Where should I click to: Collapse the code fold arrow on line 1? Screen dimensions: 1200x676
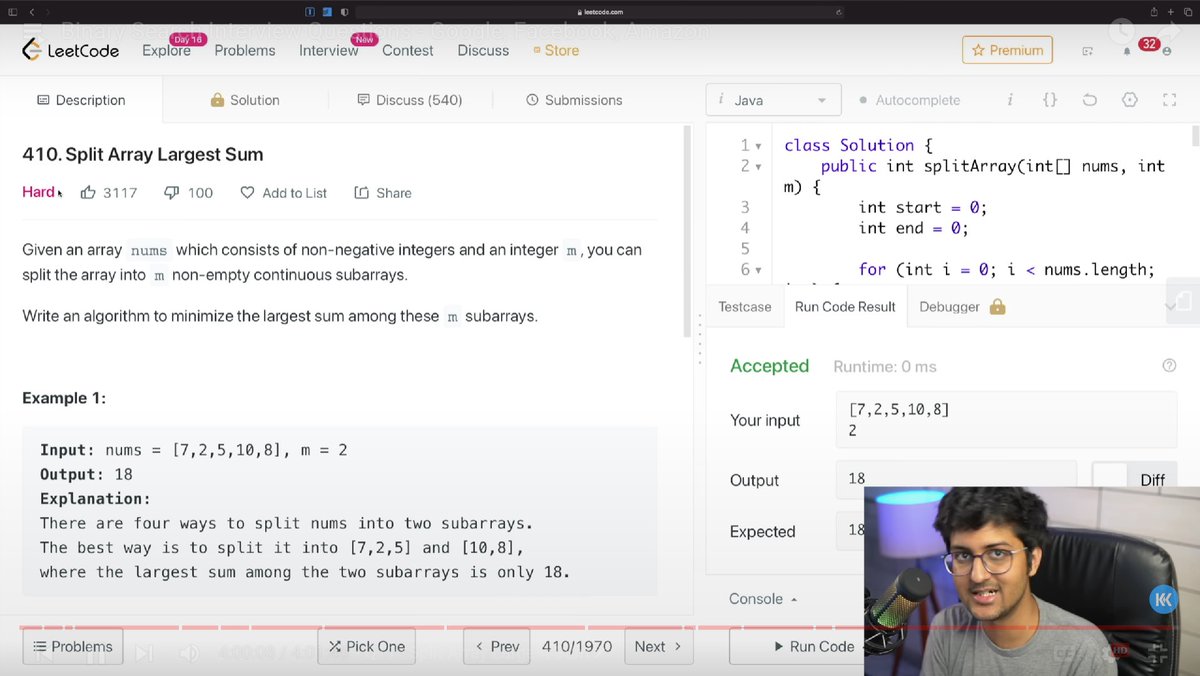[758, 145]
